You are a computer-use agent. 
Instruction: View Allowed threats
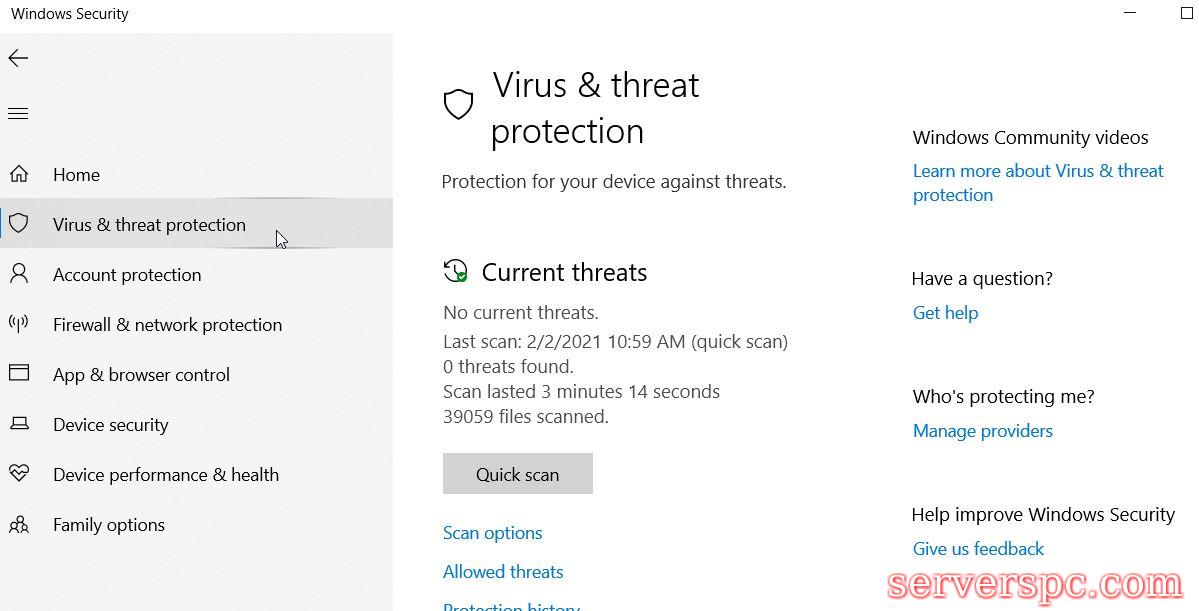pyautogui.click(x=503, y=572)
